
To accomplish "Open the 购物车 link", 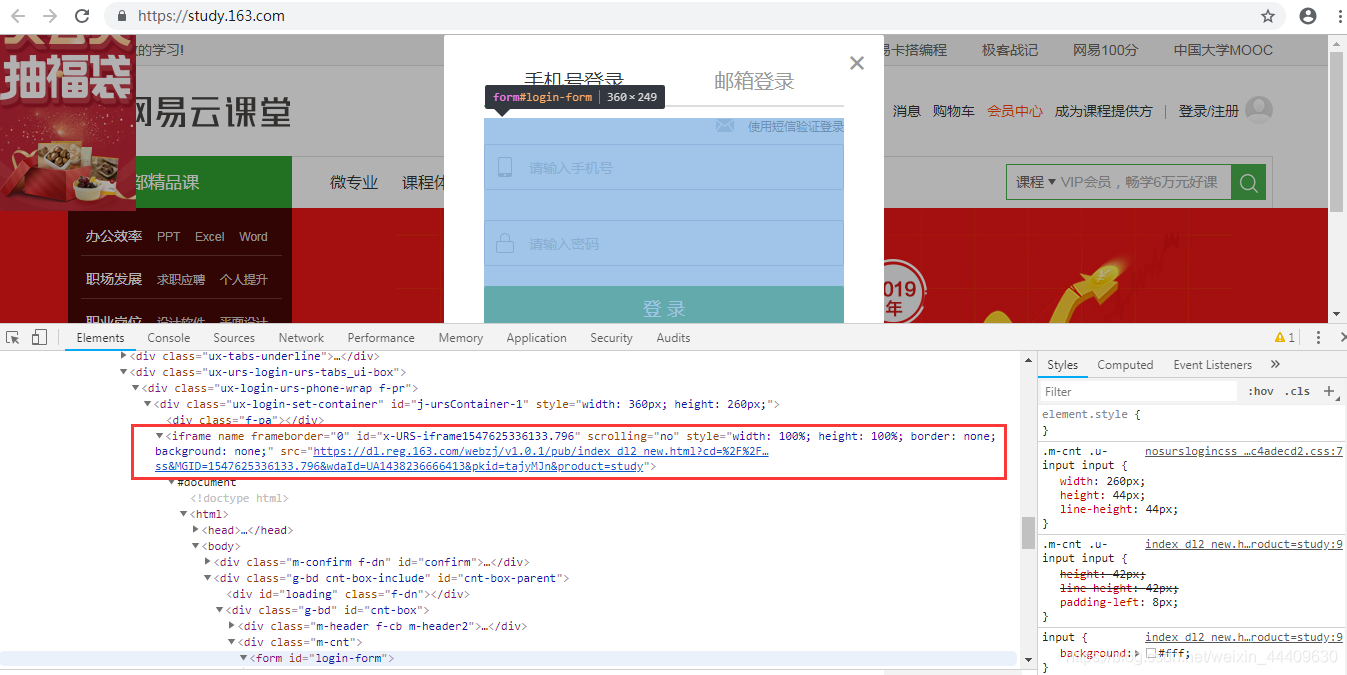I will (x=954, y=111).
